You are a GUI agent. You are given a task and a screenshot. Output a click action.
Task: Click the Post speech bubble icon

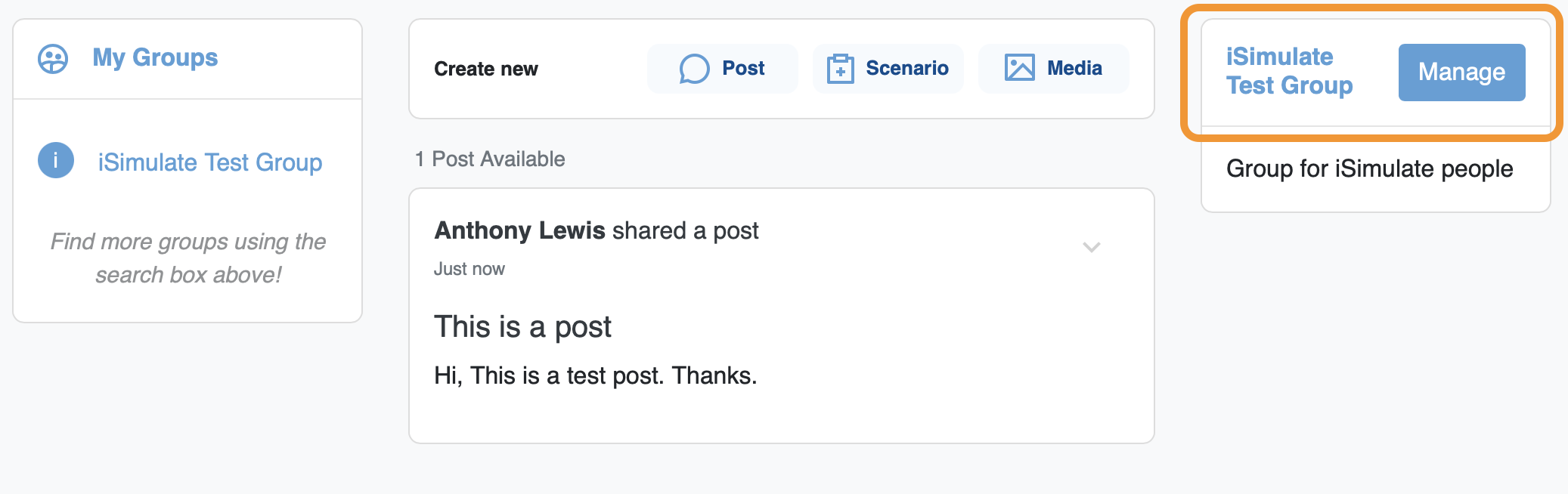click(x=694, y=69)
